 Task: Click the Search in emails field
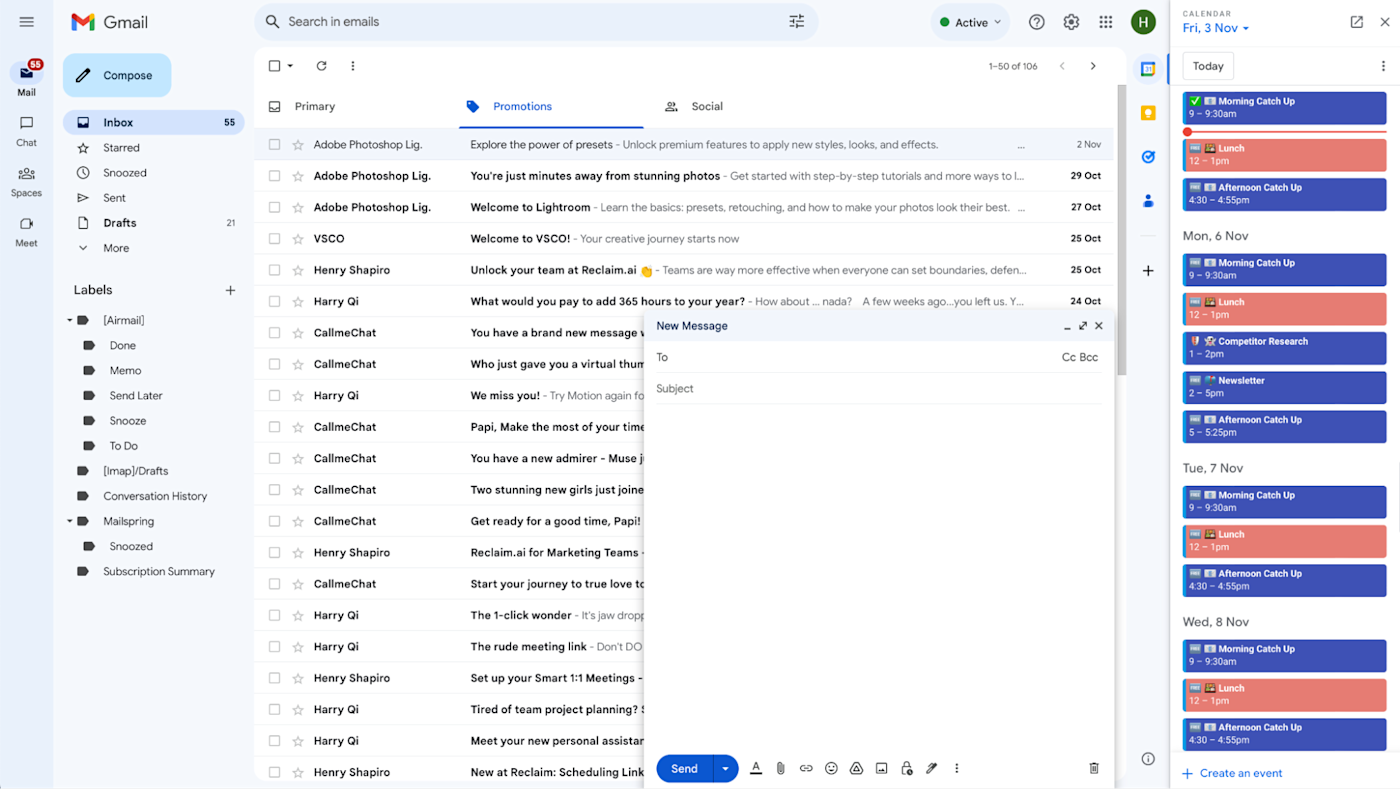(x=535, y=22)
